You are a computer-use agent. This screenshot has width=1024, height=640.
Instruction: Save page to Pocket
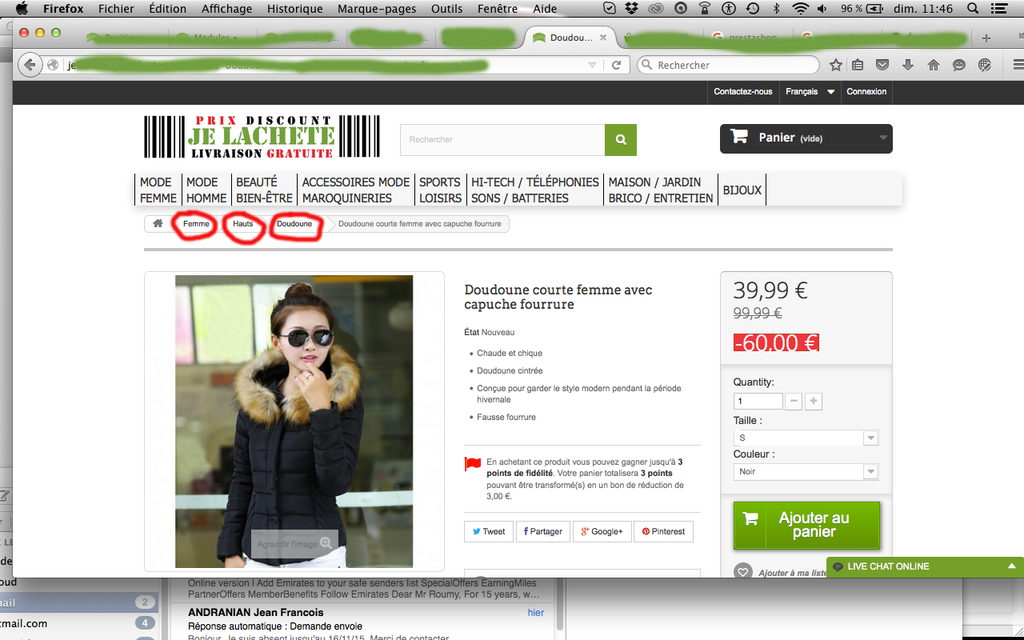882,65
